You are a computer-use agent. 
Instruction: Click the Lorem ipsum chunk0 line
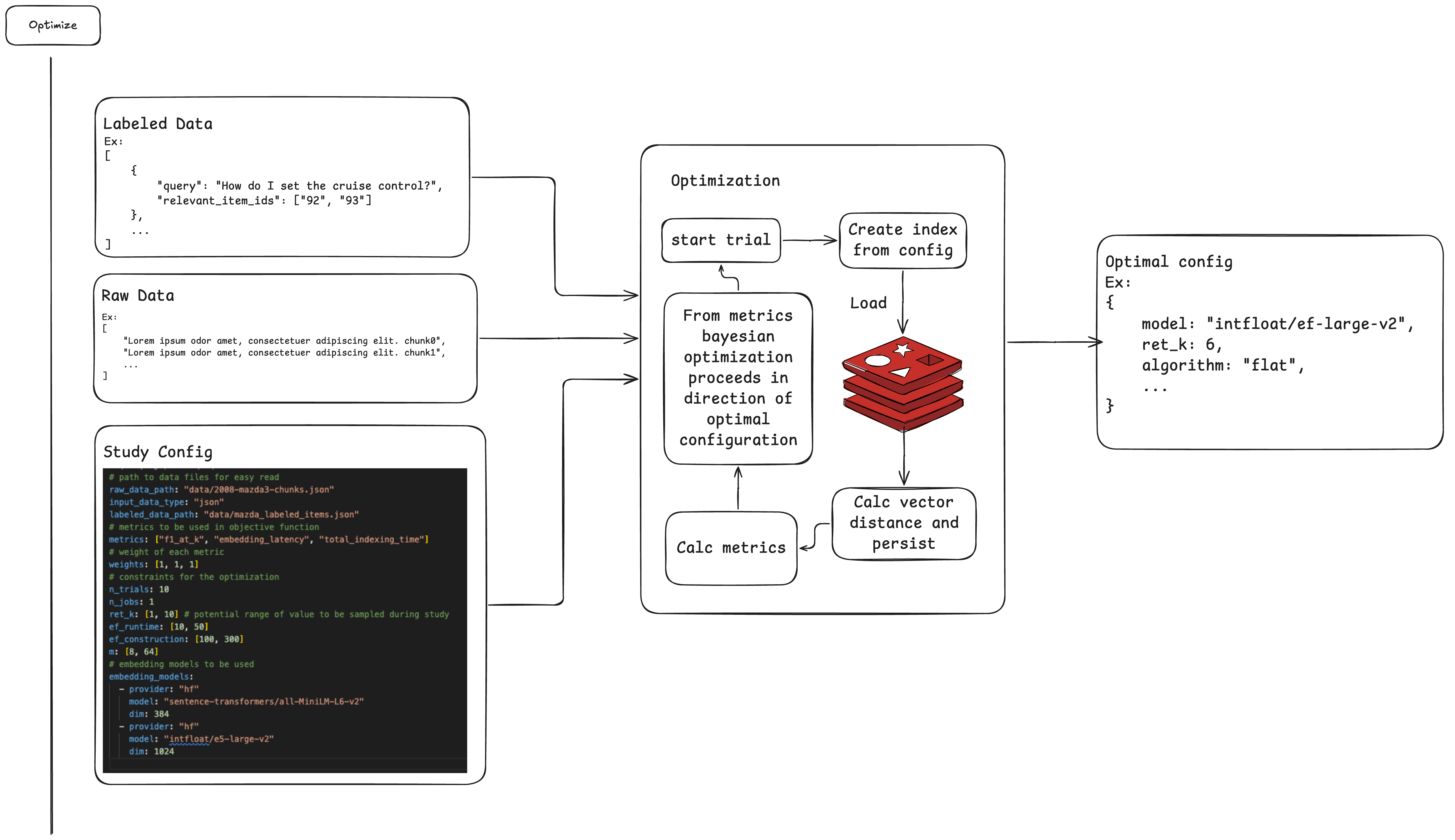click(x=284, y=341)
